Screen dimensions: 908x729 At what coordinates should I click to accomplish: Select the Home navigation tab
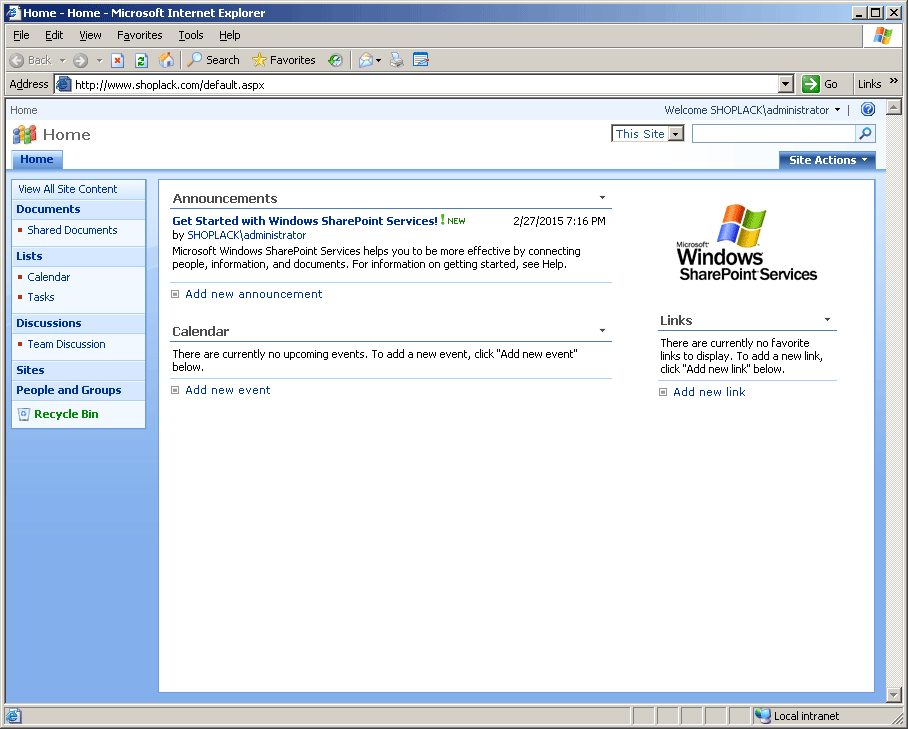tap(37, 159)
